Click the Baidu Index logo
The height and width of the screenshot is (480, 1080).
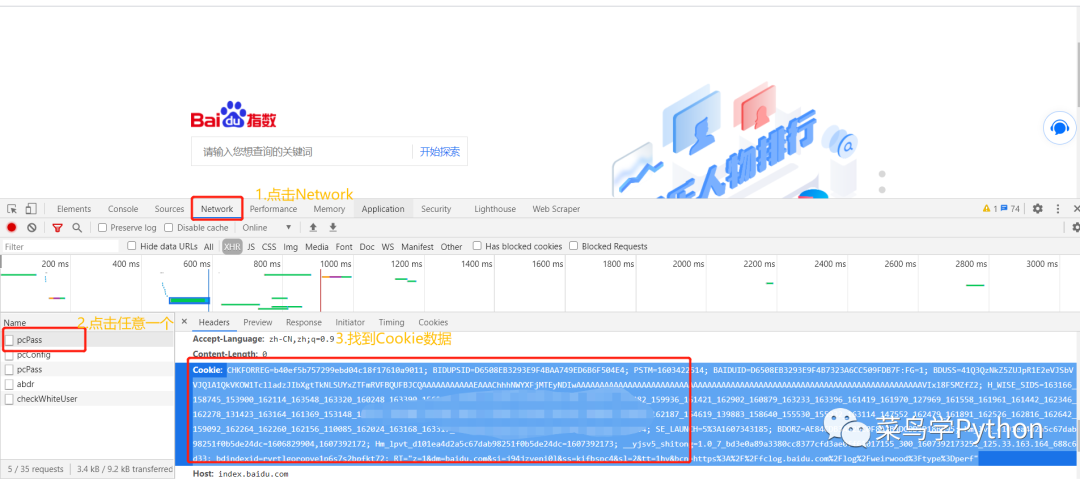233,116
